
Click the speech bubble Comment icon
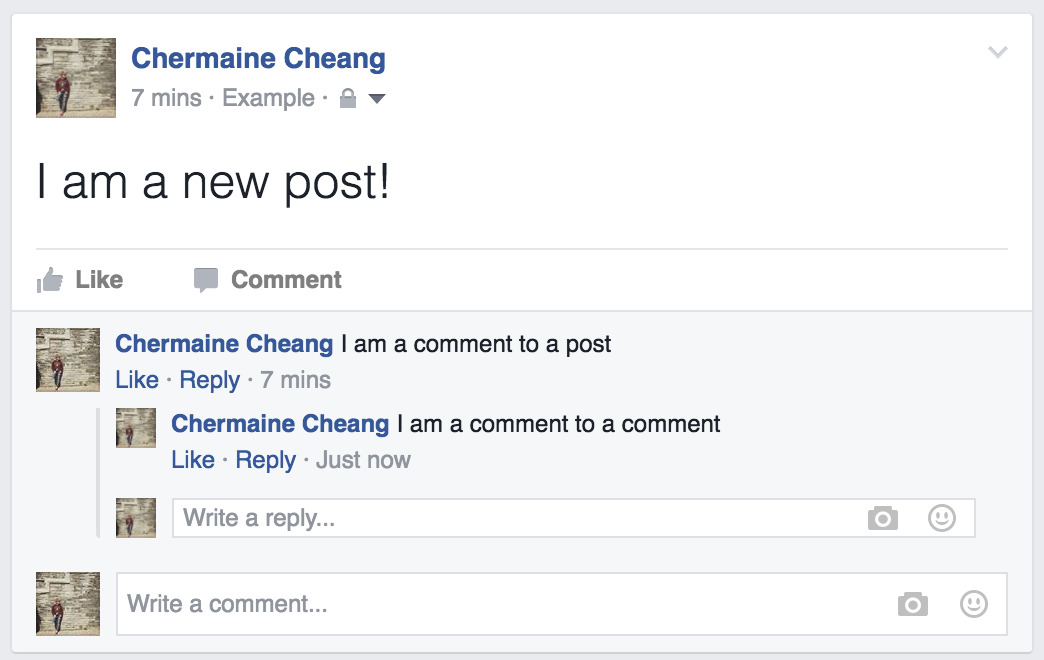click(206, 280)
